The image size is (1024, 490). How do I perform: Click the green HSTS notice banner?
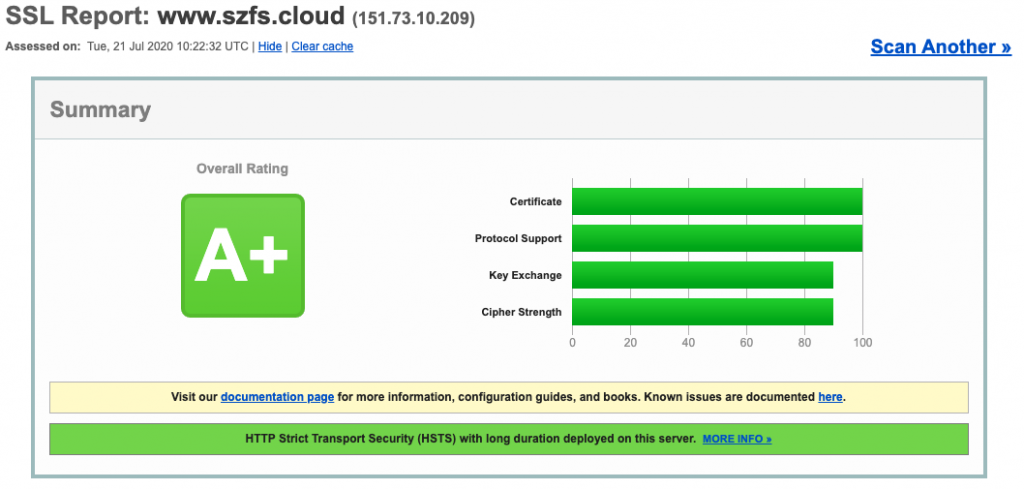tap(509, 439)
